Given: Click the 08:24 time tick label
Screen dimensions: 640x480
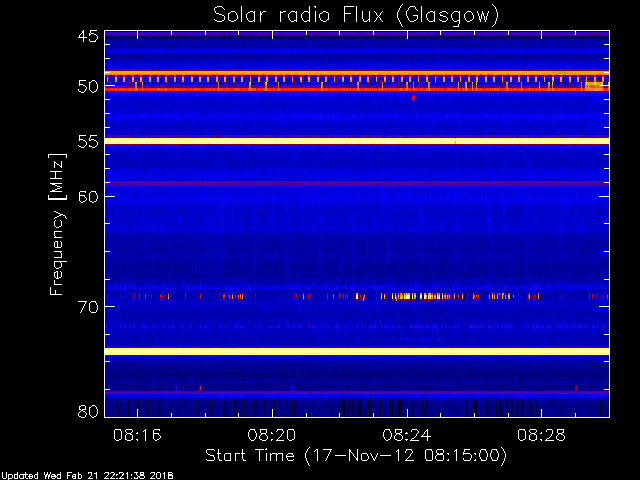Looking at the screenshot, I should coord(407,435).
